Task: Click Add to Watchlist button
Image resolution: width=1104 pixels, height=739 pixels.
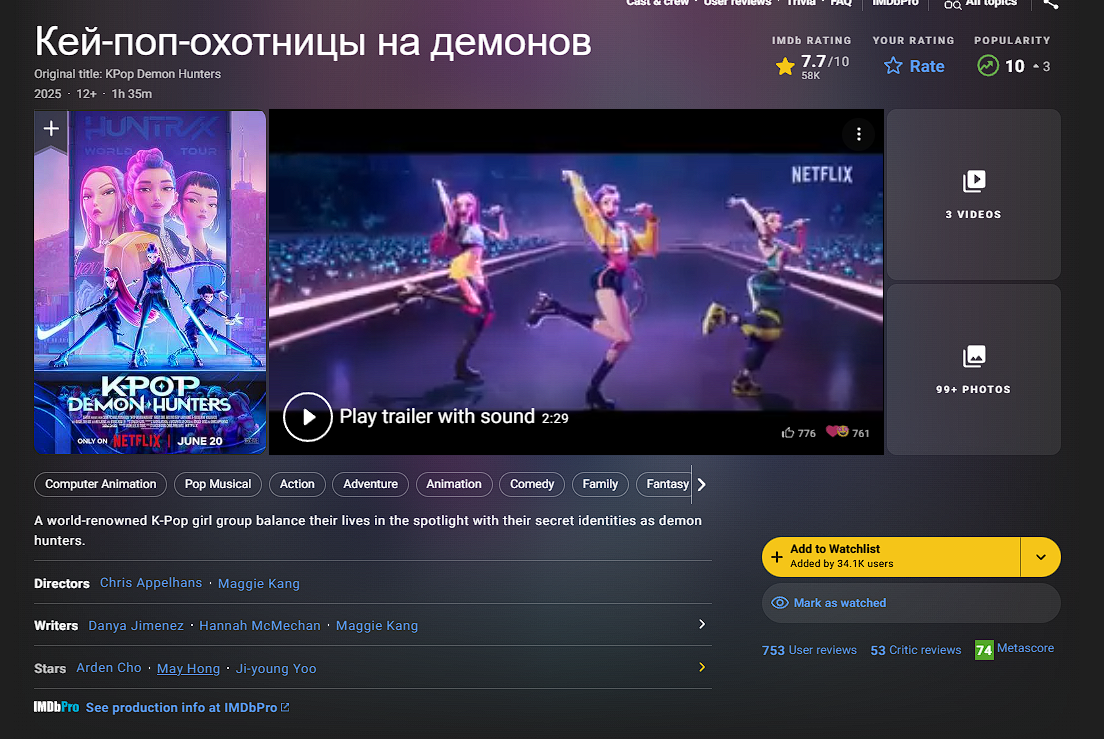Action: coord(891,557)
